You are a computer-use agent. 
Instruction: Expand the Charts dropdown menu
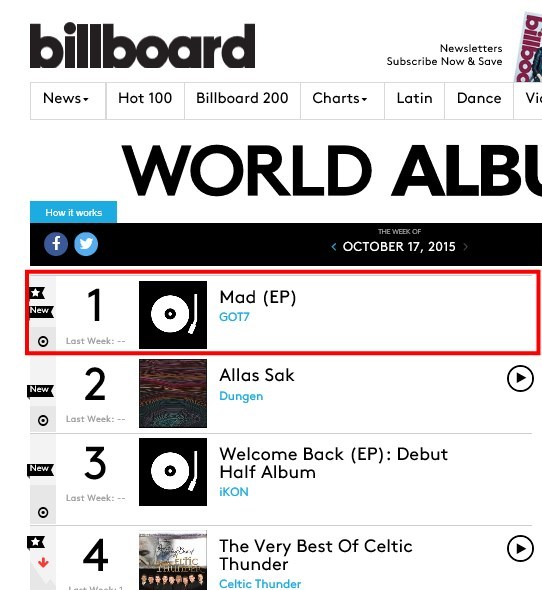tap(342, 100)
